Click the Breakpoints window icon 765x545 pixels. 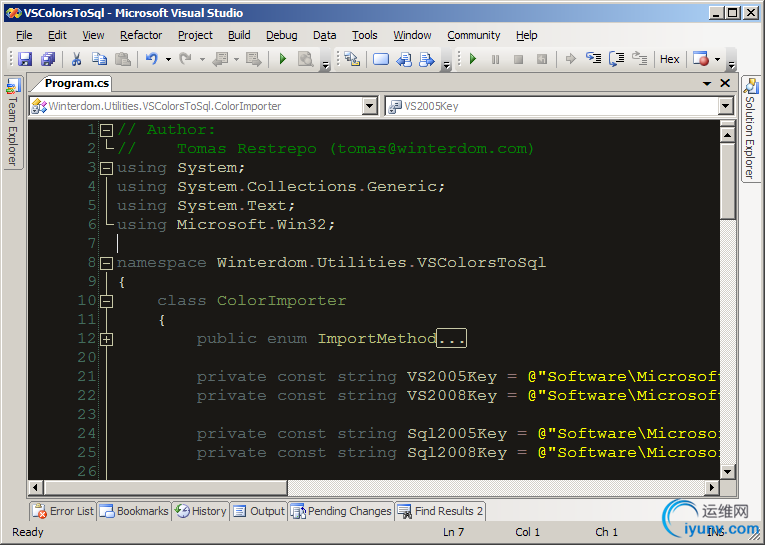click(x=701, y=60)
